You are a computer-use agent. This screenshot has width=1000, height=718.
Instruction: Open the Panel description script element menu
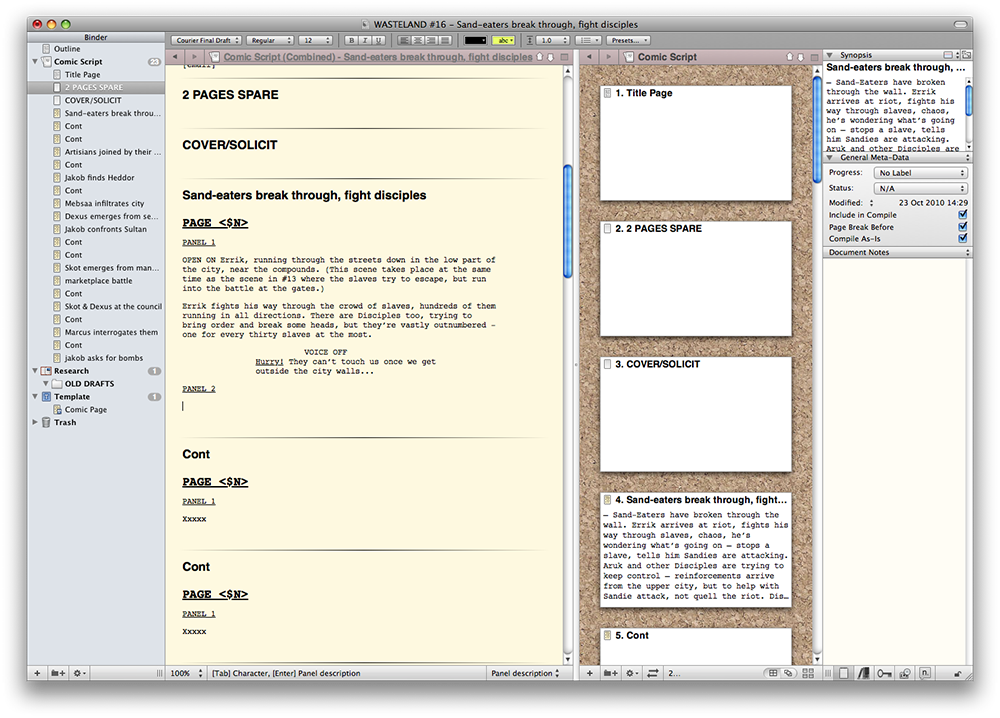click(x=526, y=674)
